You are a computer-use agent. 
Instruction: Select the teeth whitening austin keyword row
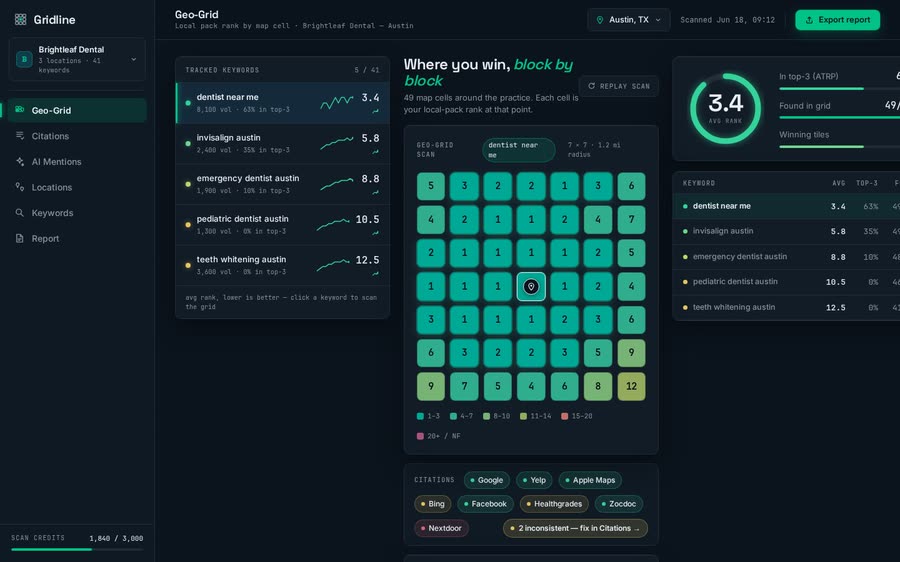282,265
